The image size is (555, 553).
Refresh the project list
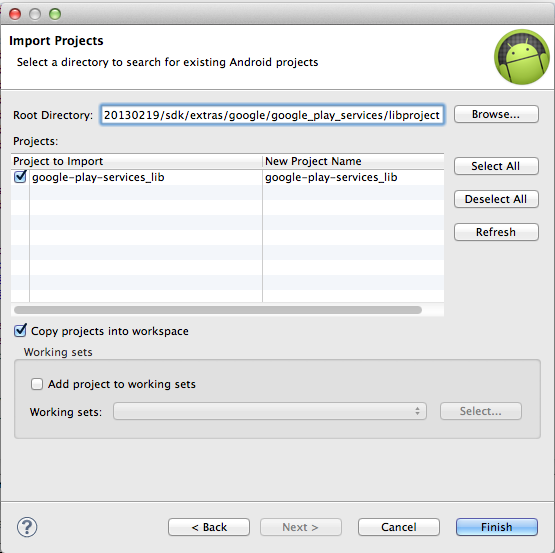click(496, 232)
